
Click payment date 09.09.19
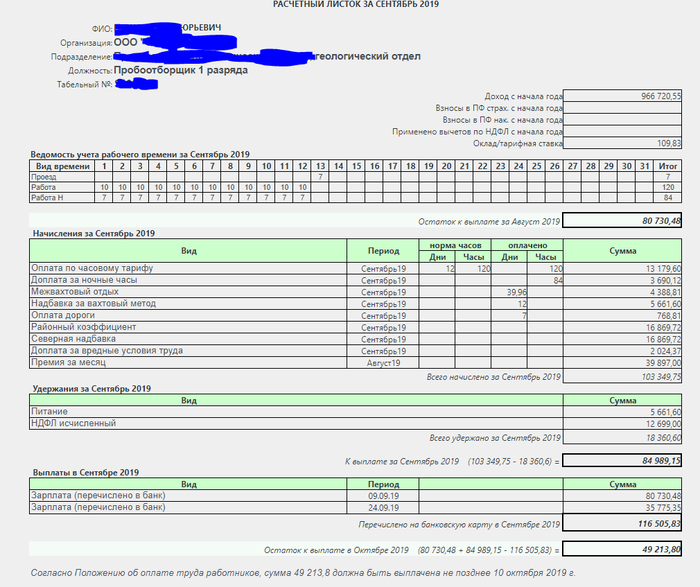point(383,496)
